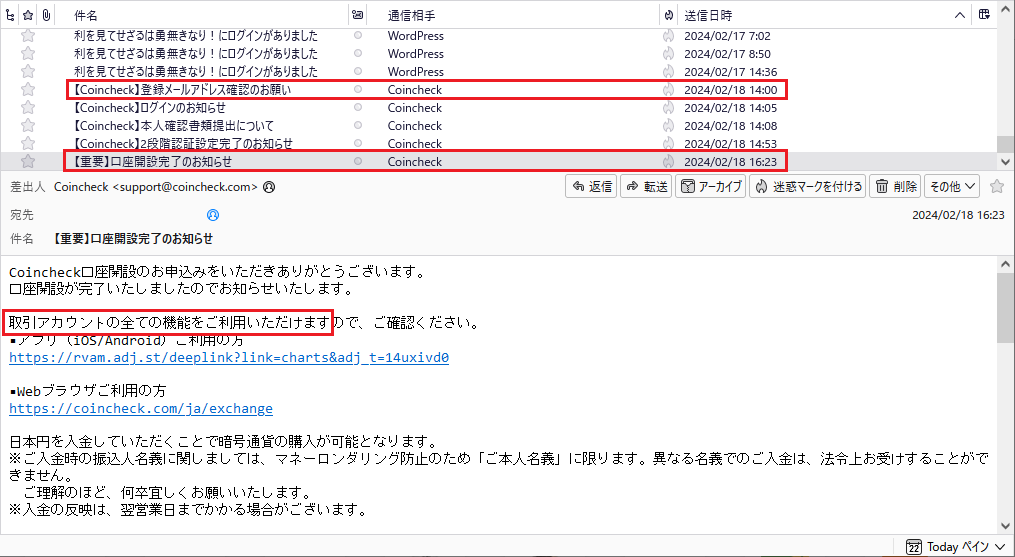The image size is (1015, 557).
Task: Click the thread column header icon
Action: (10, 16)
